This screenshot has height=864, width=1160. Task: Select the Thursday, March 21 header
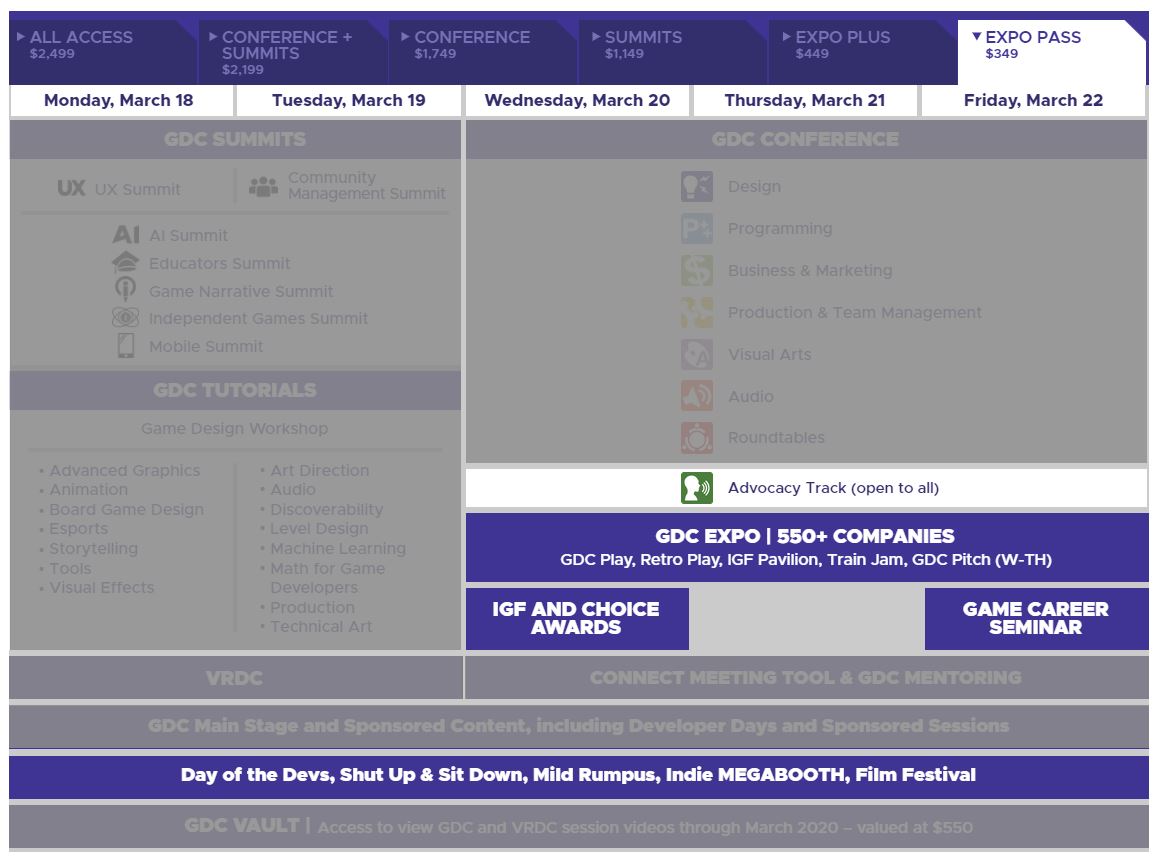pyautogui.click(x=805, y=101)
